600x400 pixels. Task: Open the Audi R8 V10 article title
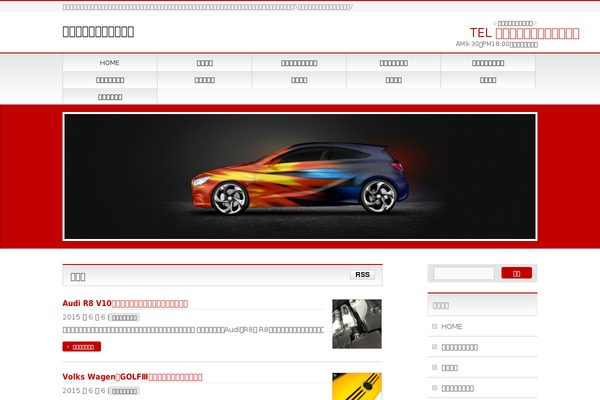pyautogui.click(x=125, y=304)
